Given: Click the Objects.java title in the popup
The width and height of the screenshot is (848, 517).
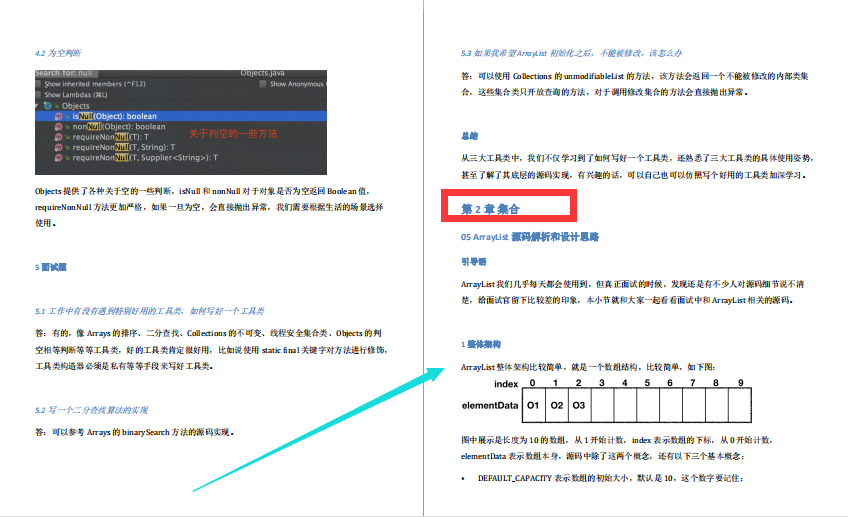Looking at the screenshot, I should [x=262, y=73].
